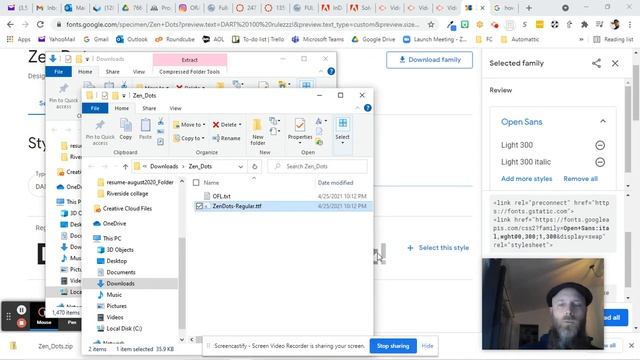Open Properties in Zen_Dots ribbon
The image size is (640, 360).
300,129
